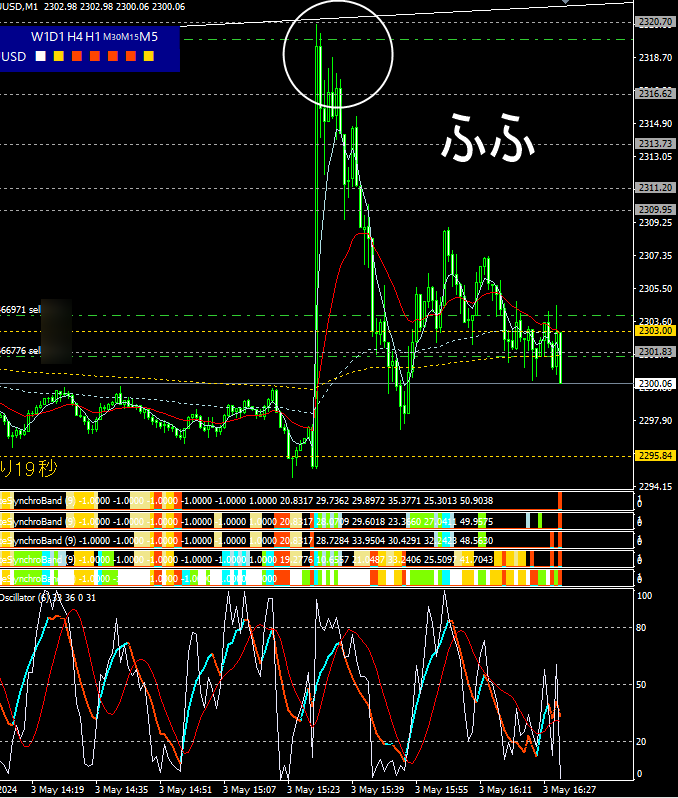
Task: Click the 3 May 16:11 time label
Action: pyautogui.click(x=505, y=790)
